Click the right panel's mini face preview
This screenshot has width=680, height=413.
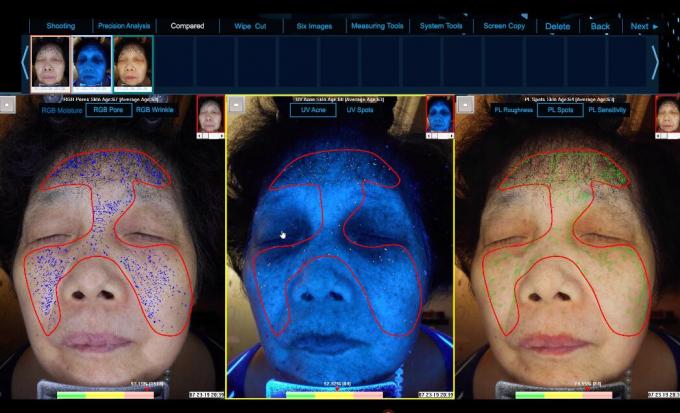tap(668, 115)
